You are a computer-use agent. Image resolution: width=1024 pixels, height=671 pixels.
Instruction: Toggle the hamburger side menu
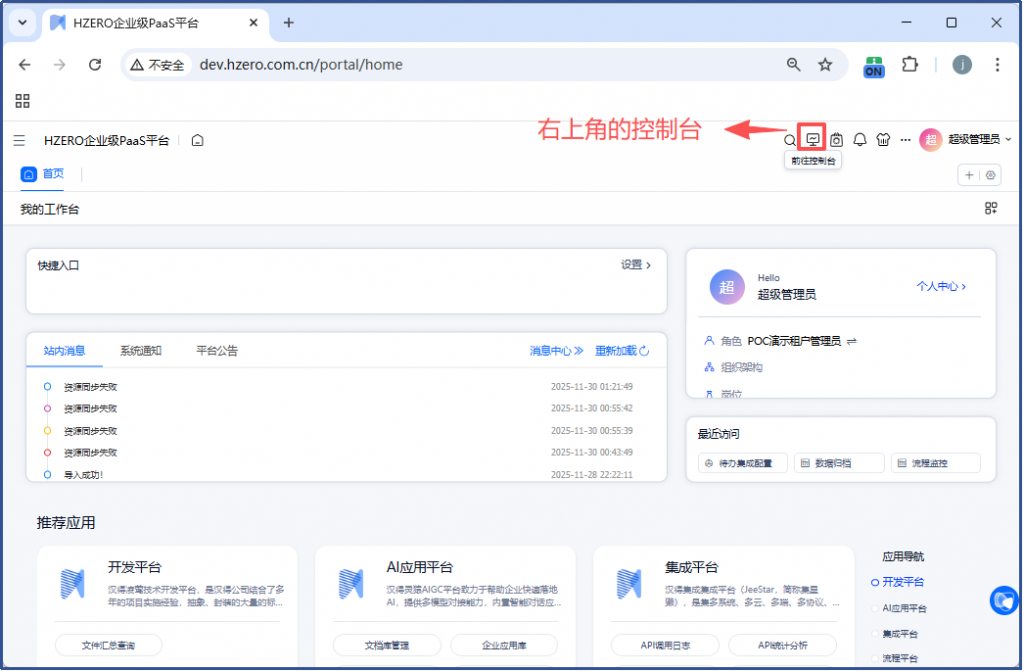[19, 140]
